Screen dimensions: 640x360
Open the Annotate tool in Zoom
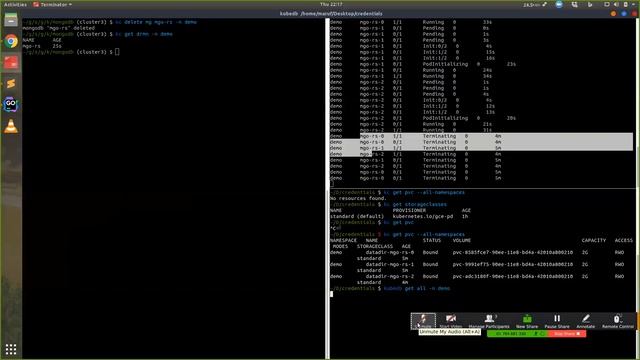click(x=585, y=320)
